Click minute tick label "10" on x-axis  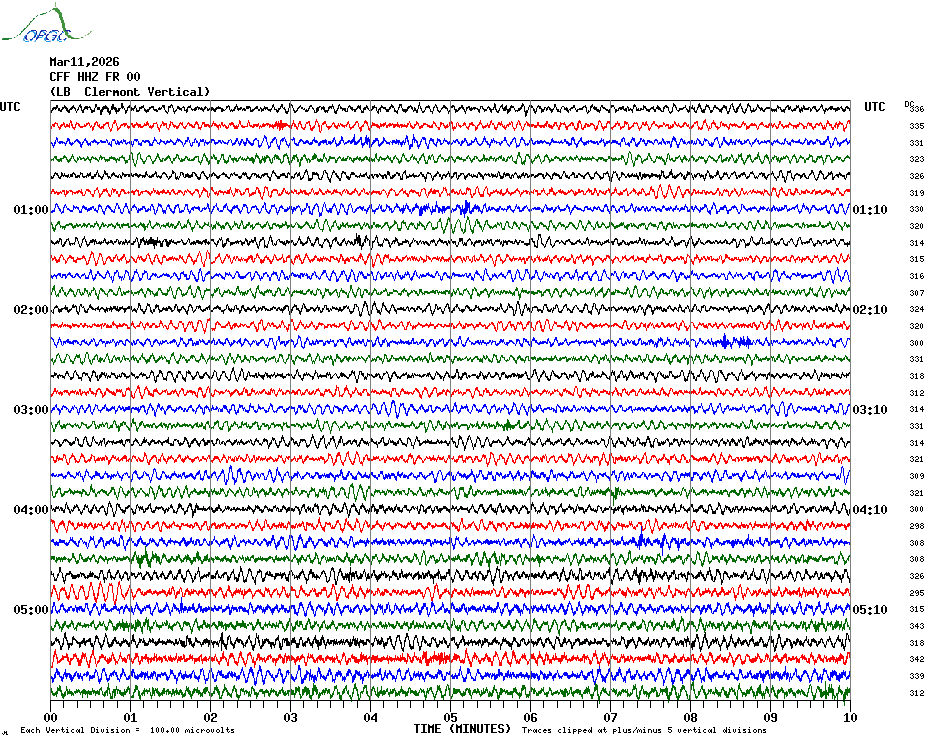pos(851,718)
